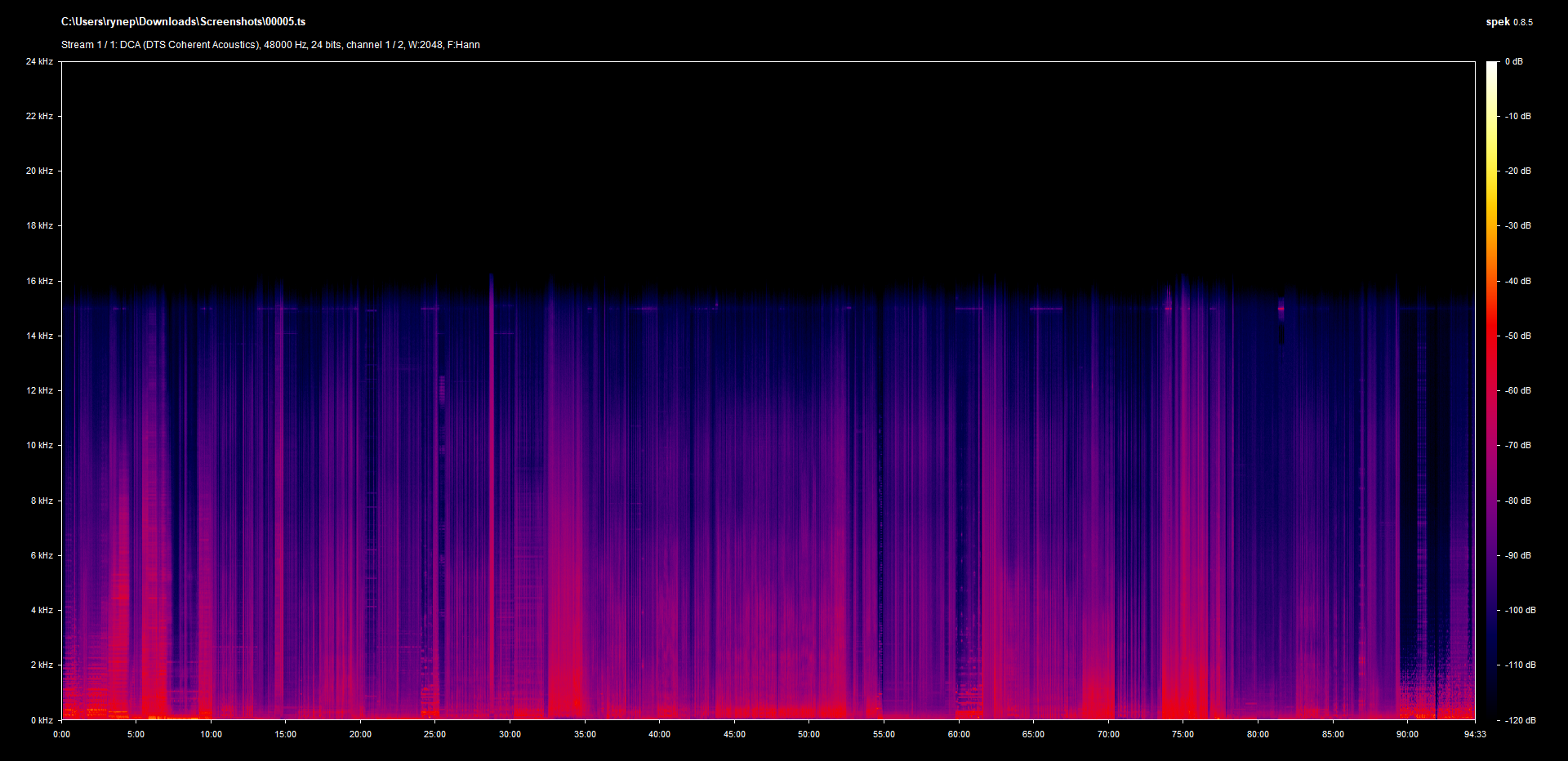Click the 16 kHz frequency axis label

(x=39, y=281)
